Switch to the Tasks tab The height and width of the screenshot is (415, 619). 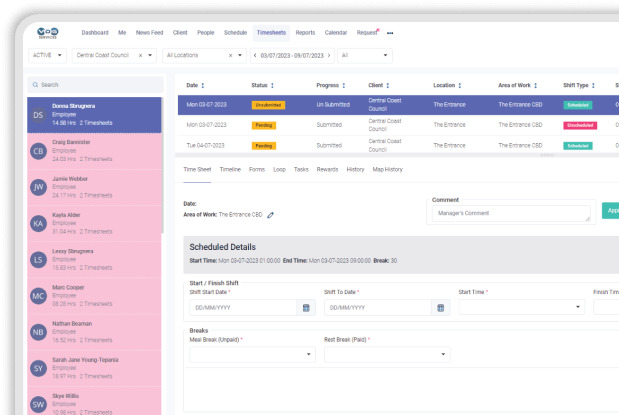point(301,169)
